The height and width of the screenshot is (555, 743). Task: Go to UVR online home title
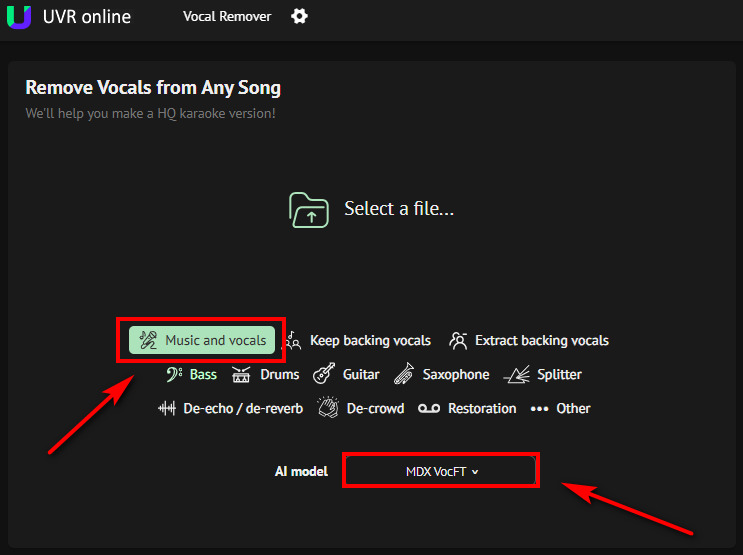(87, 17)
